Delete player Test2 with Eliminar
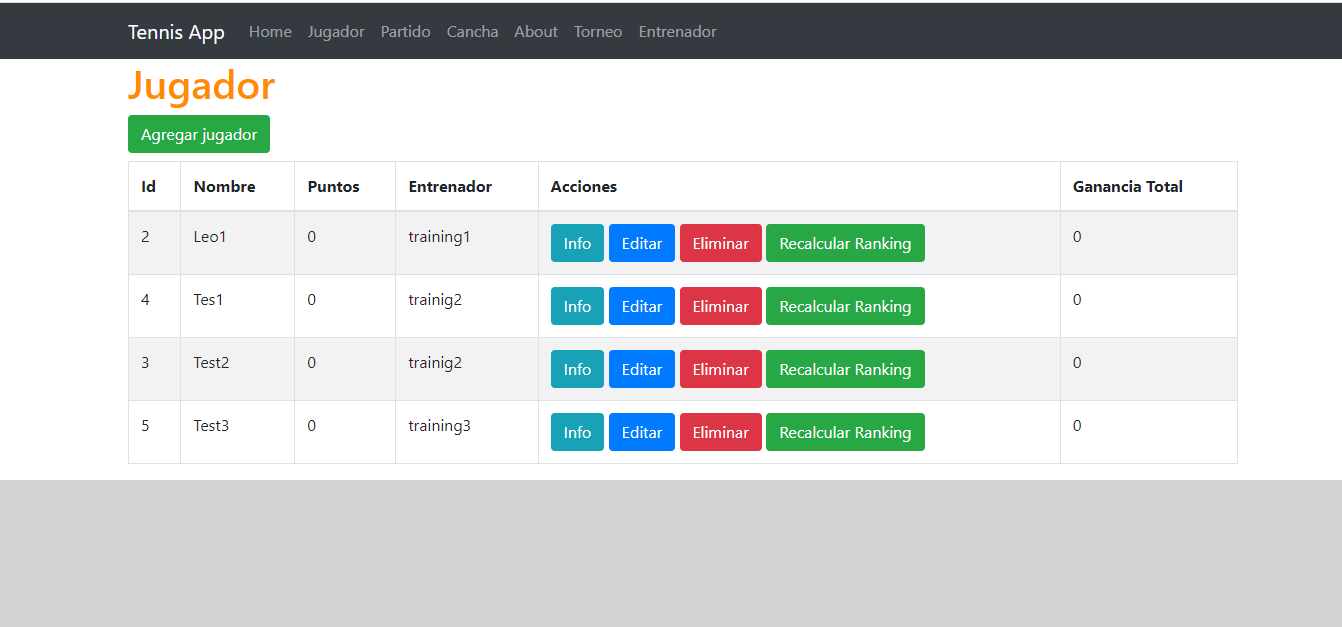Screen dimensions: 1342x627 [721, 369]
